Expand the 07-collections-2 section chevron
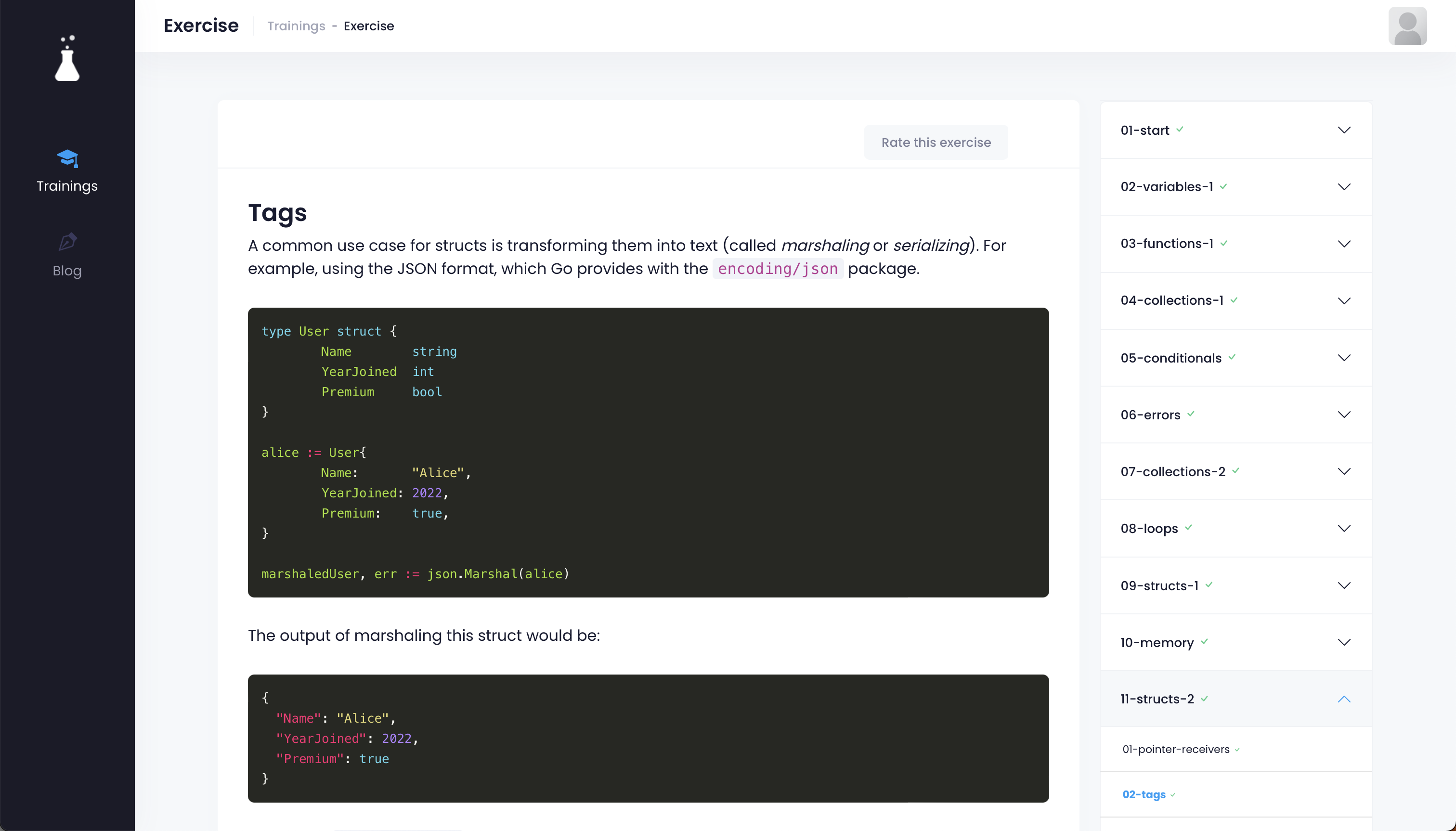Screen dimensions: 1456x831 [x=1343, y=471]
